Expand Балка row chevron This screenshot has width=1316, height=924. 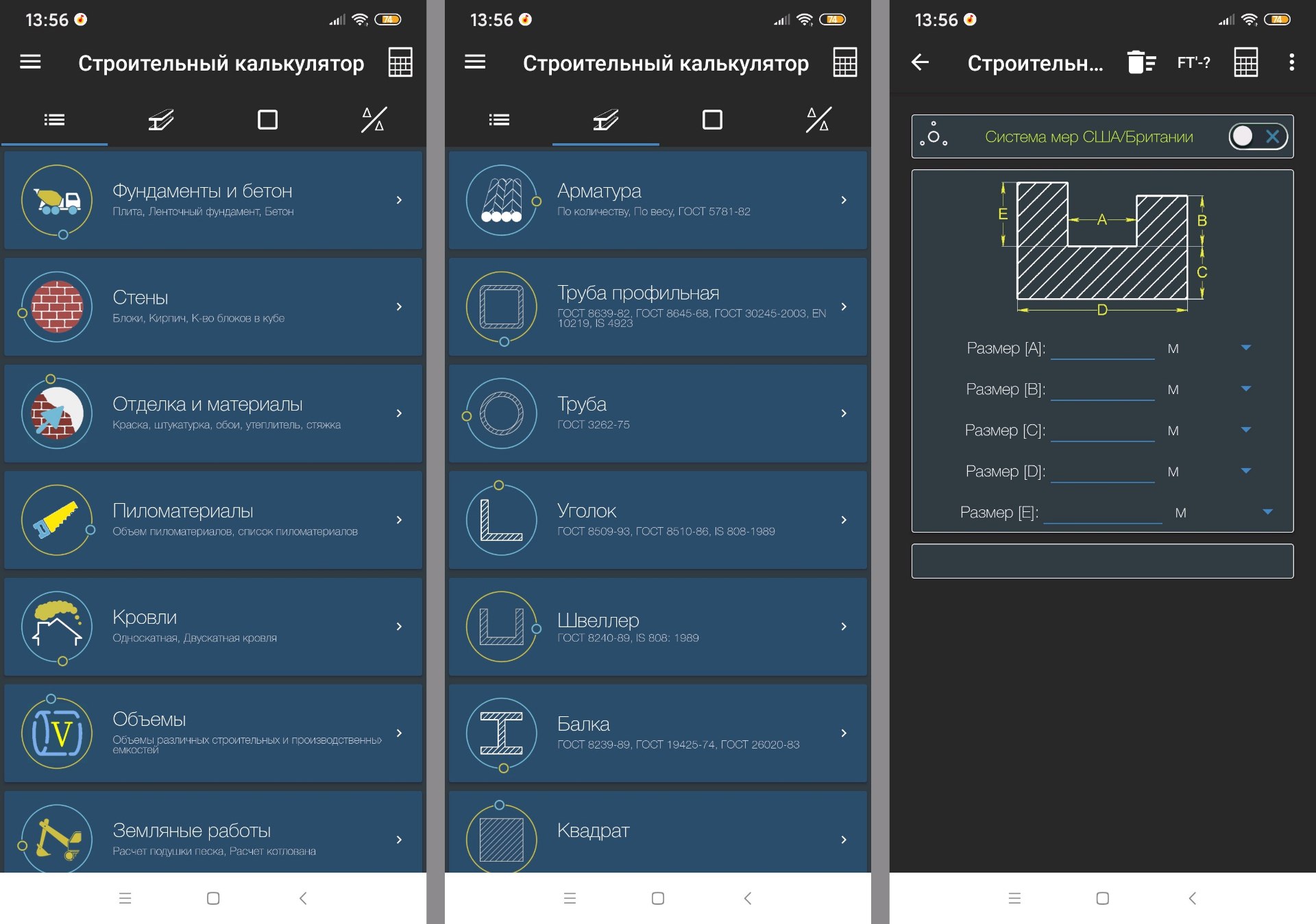844,733
